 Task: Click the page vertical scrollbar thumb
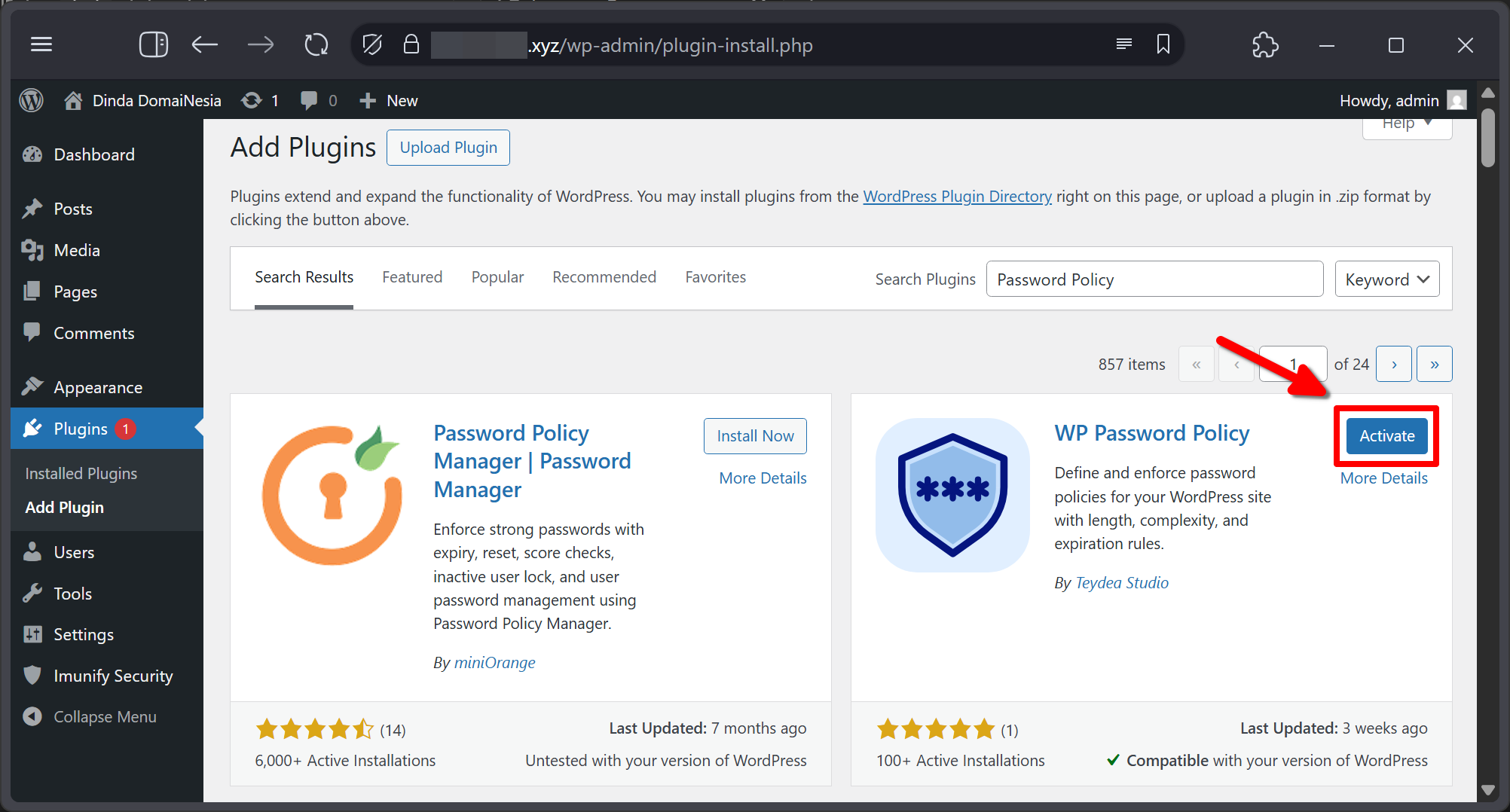pos(1487,137)
